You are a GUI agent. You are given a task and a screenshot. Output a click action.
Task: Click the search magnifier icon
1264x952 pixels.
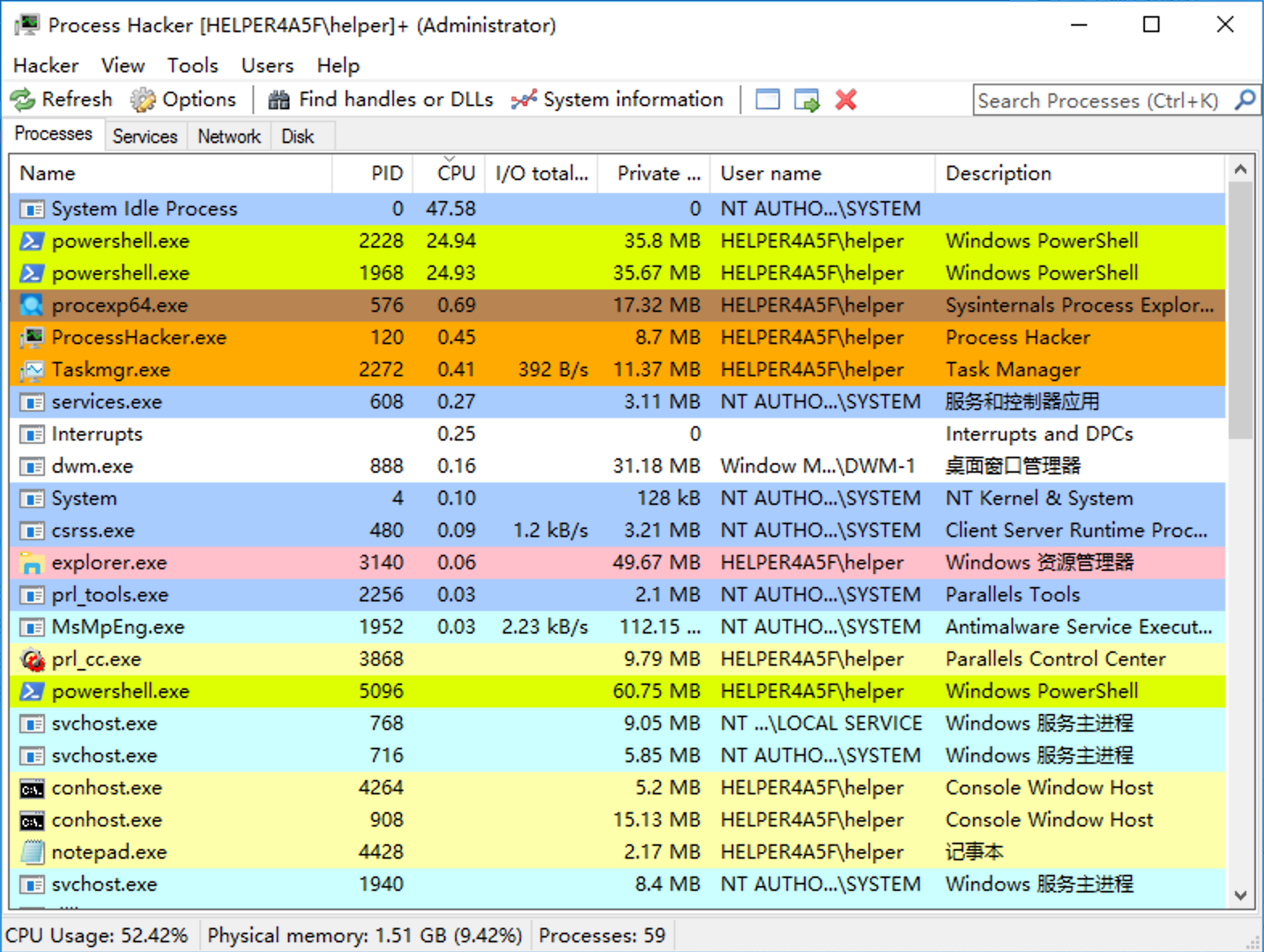point(1245,100)
